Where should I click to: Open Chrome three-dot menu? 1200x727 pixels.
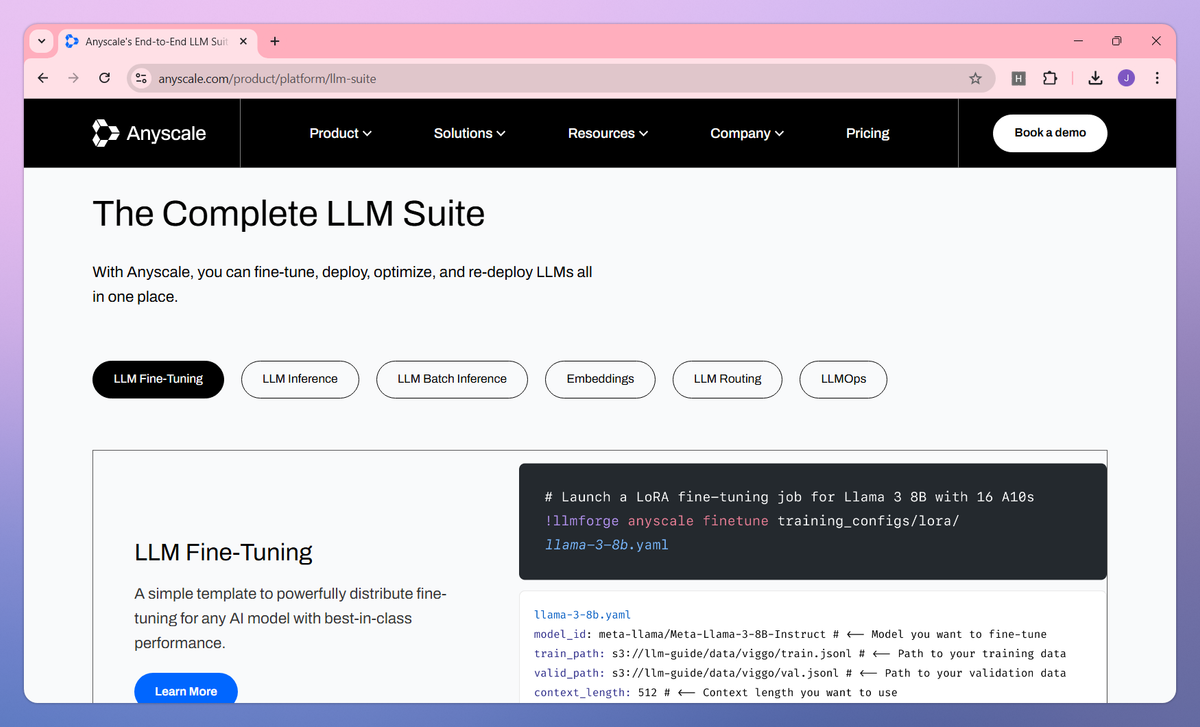pos(1157,78)
